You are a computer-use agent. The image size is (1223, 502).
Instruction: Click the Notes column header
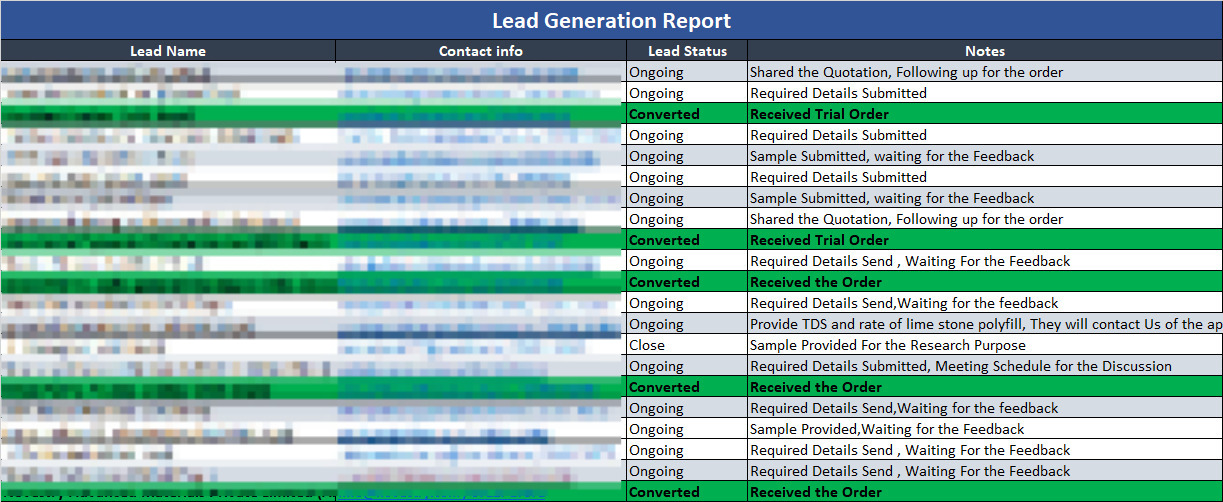984,51
